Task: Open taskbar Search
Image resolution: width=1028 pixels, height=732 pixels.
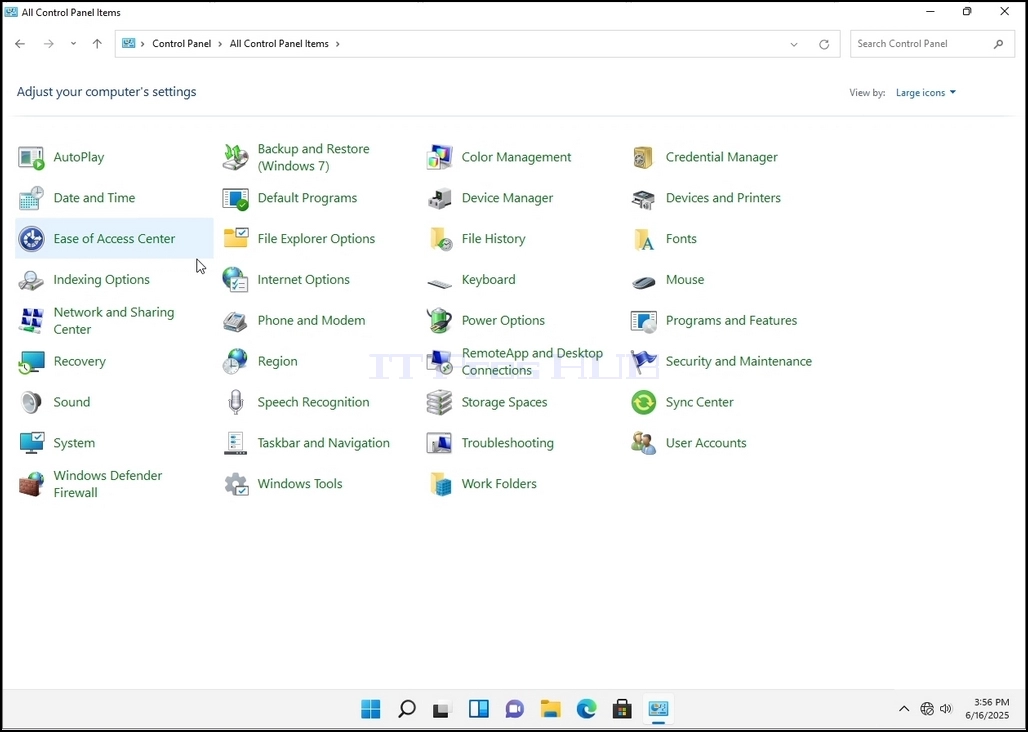Action: click(x=406, y=708)
